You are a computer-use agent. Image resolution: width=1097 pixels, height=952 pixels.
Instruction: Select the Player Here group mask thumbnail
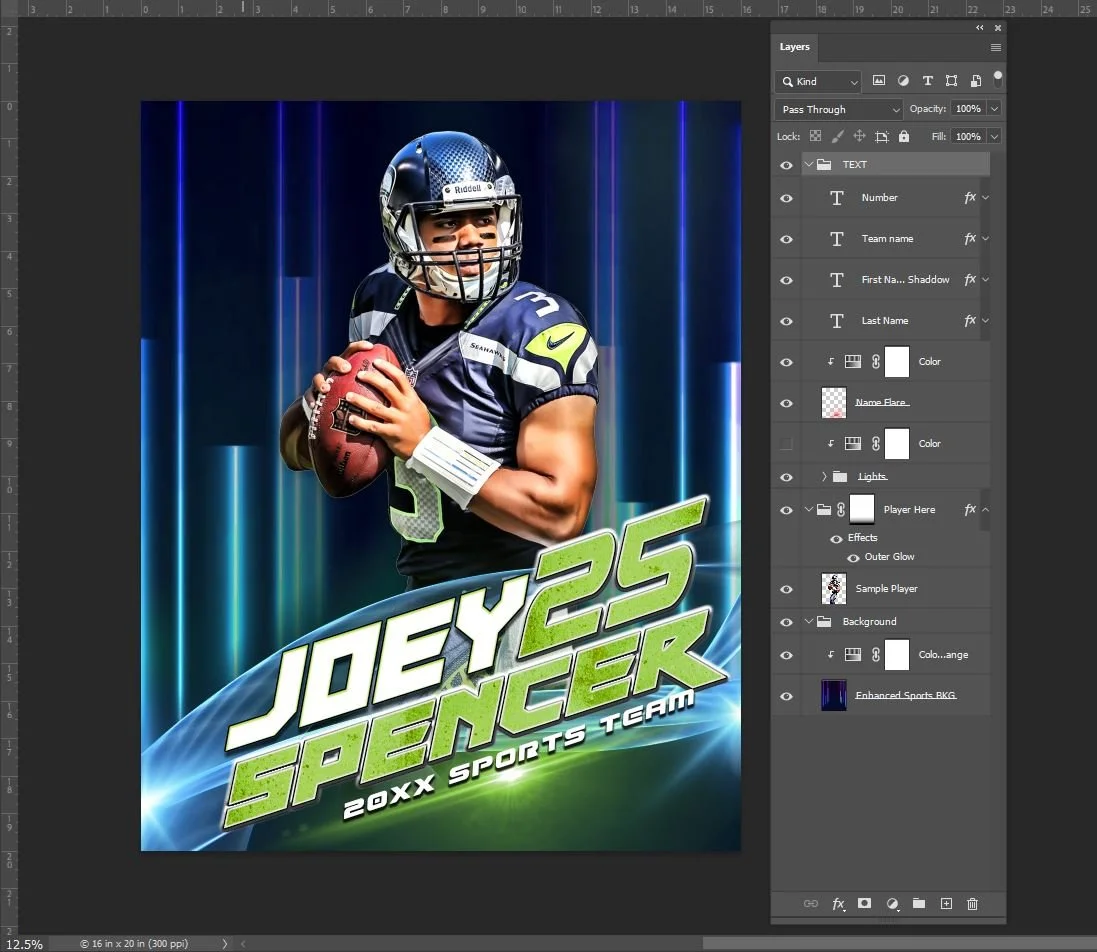[x=862, y=509]
